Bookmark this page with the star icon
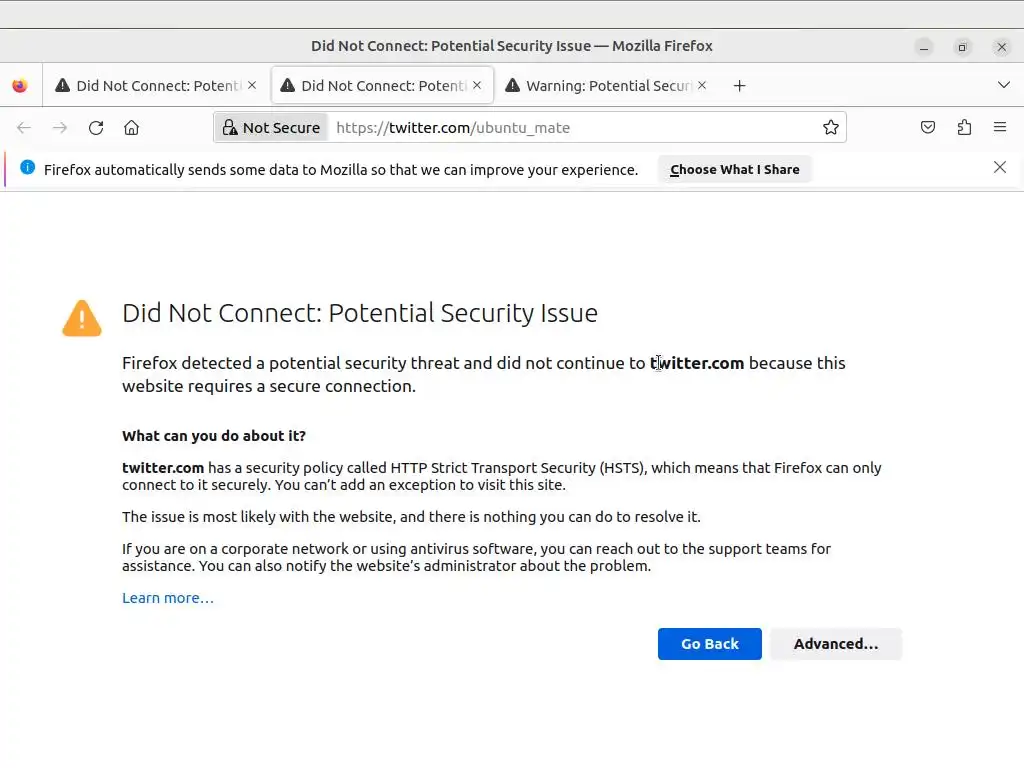This screenshot has height=768, width=1024. tap(830, 127)
